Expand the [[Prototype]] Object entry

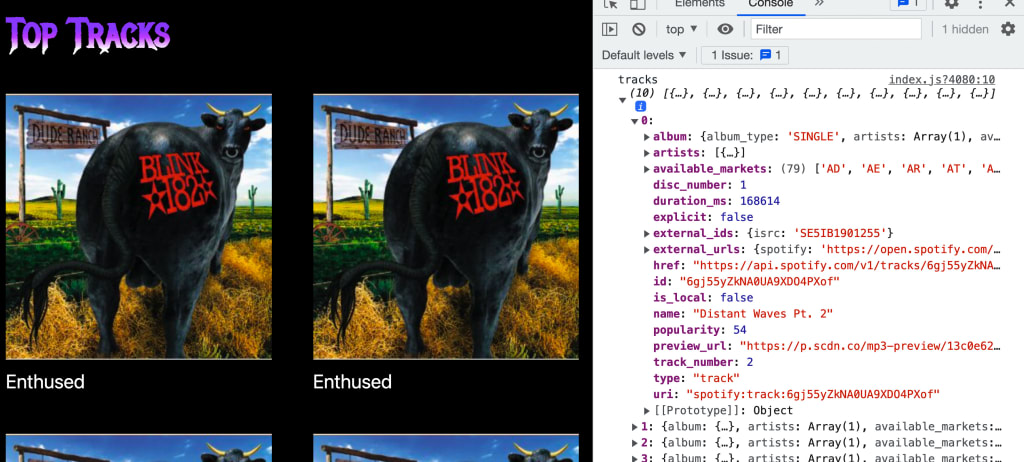tap(647, 410)
